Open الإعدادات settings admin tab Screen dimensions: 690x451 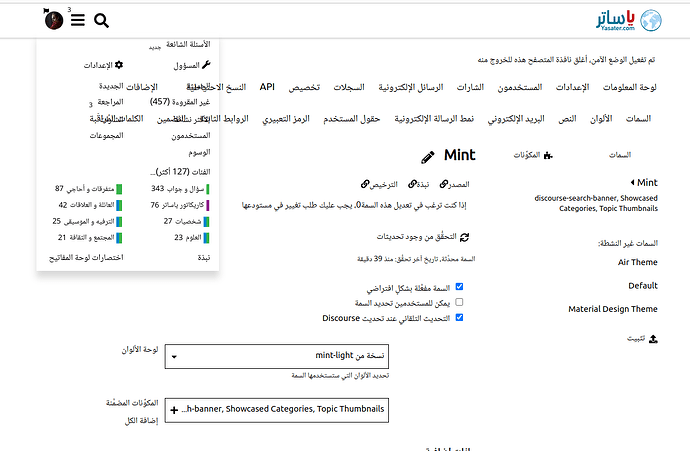(572, 87)
